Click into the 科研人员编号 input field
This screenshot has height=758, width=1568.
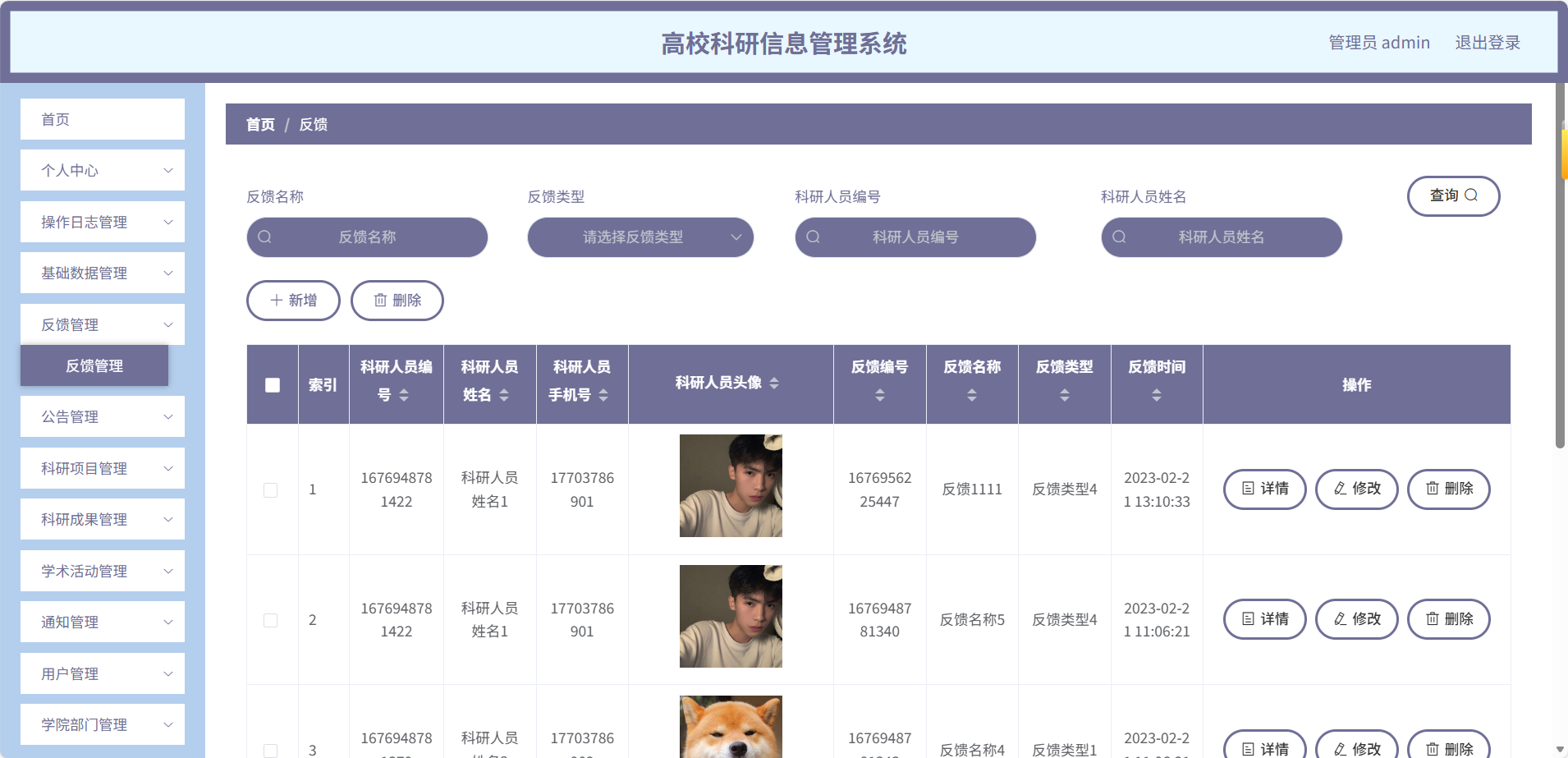coord(915,237)
